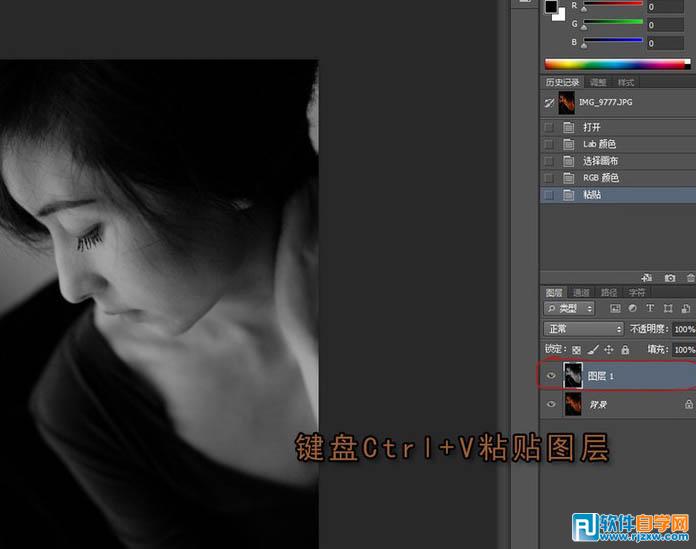This screenshot has height=549, width=696.
Task: Switch to the 路径 paths tab
Action: [x=609, y=292]
